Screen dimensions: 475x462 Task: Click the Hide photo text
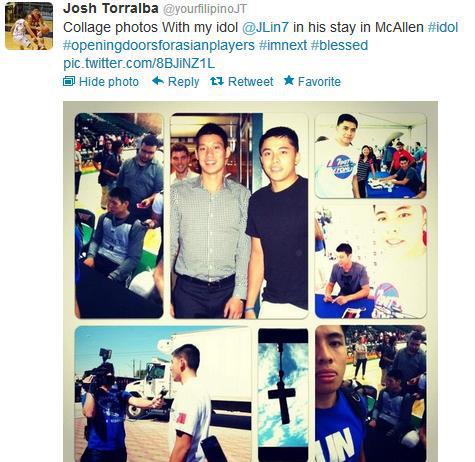[x=109, y=82]
